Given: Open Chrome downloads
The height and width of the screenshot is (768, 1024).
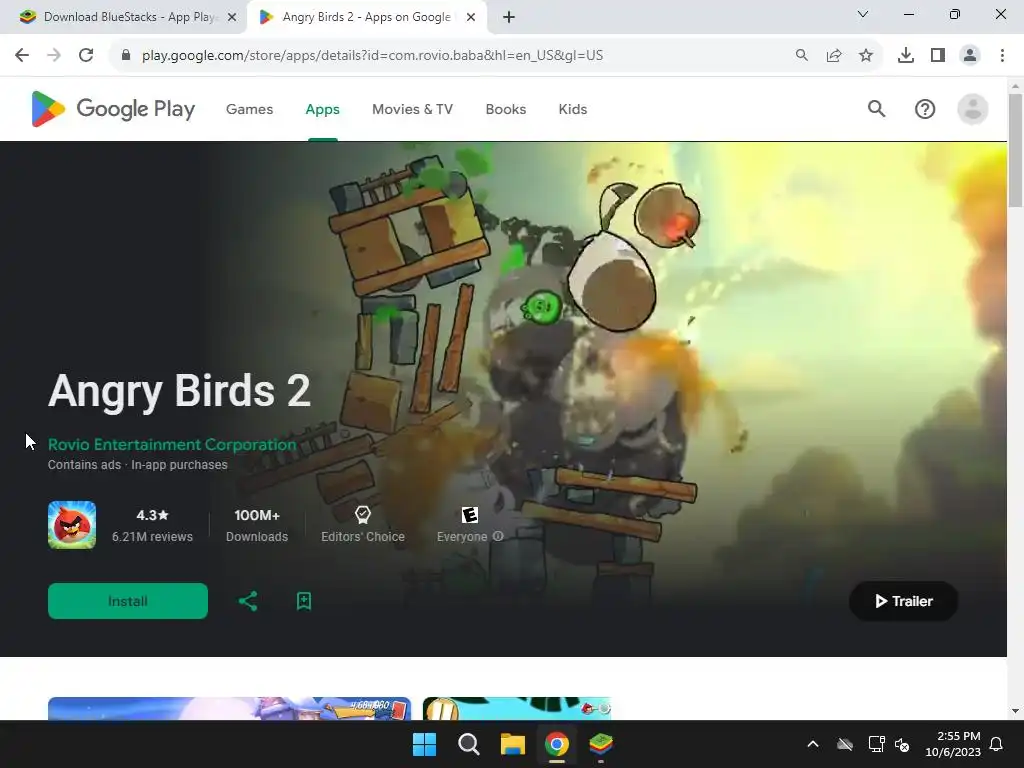Looking at the screenshot, I should [x=906, y=56].
